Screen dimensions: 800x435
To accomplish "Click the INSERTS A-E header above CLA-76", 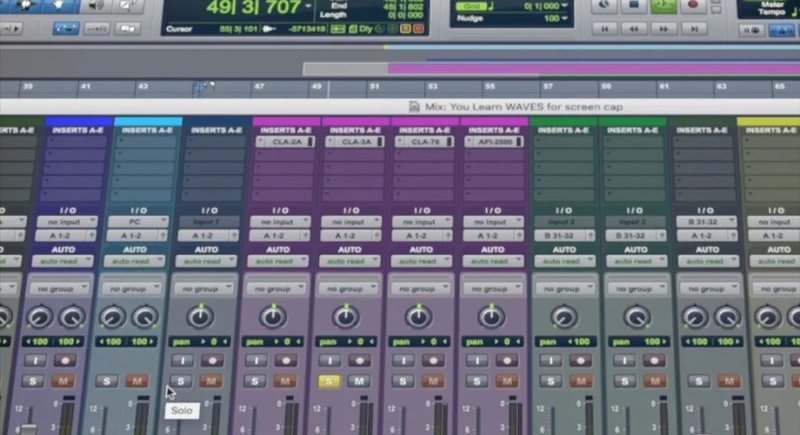I will click(424, 131).
